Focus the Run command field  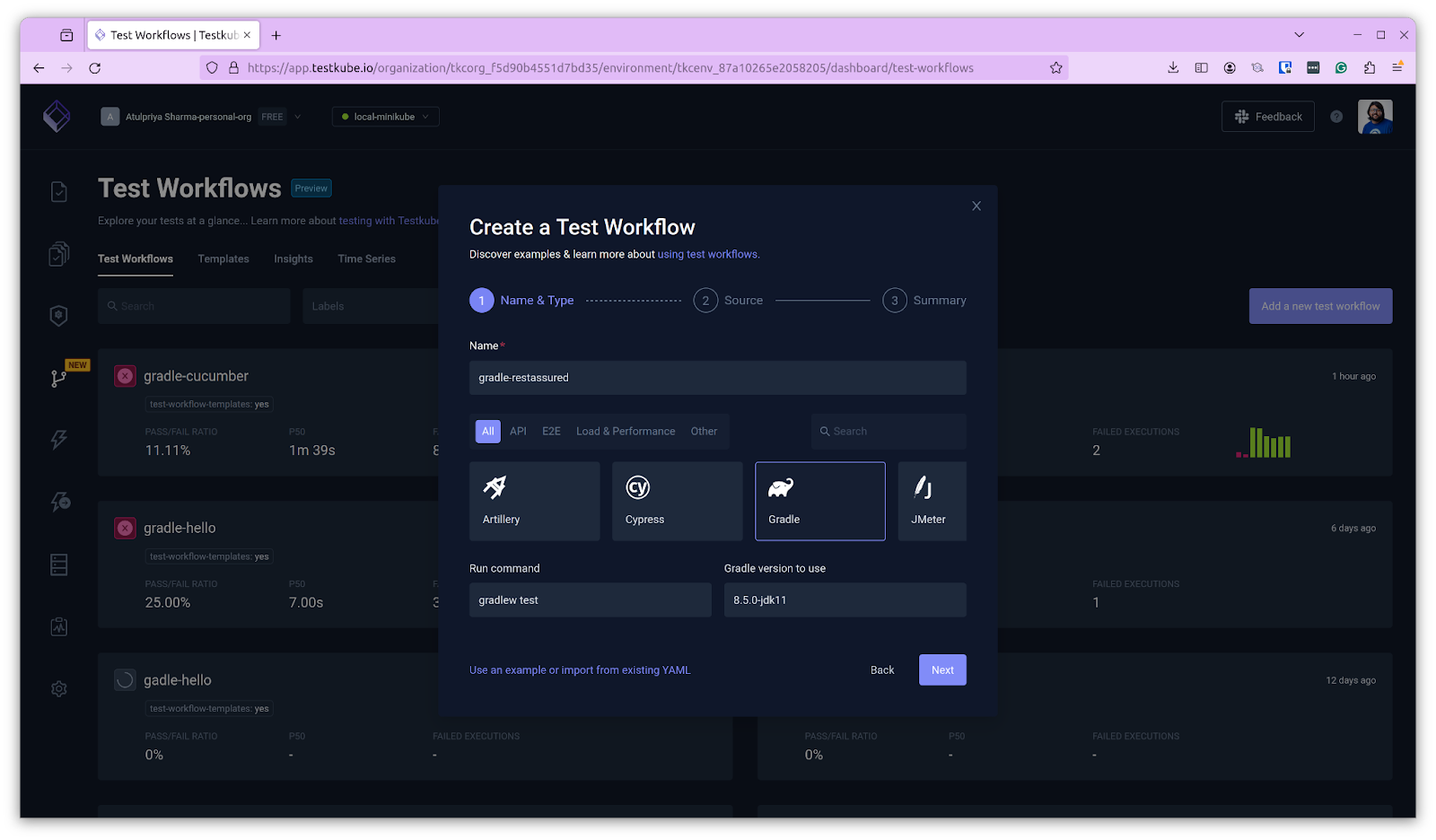pos(591,600)
